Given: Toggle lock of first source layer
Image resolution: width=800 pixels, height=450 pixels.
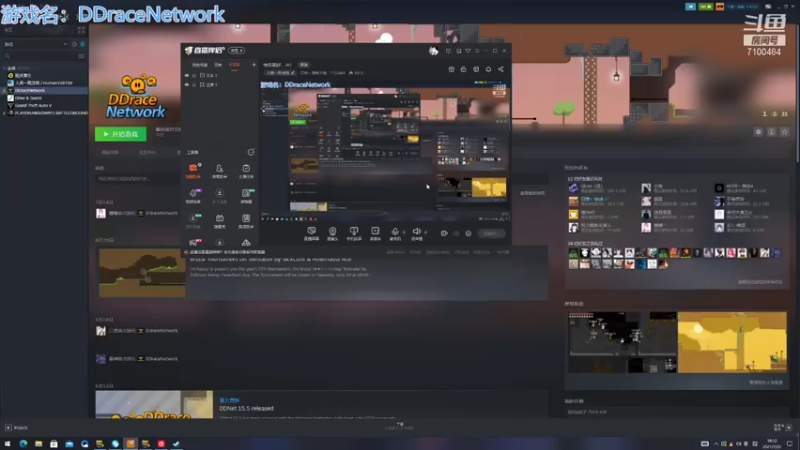Looking at the screenshot, I should tap(194, 75).
